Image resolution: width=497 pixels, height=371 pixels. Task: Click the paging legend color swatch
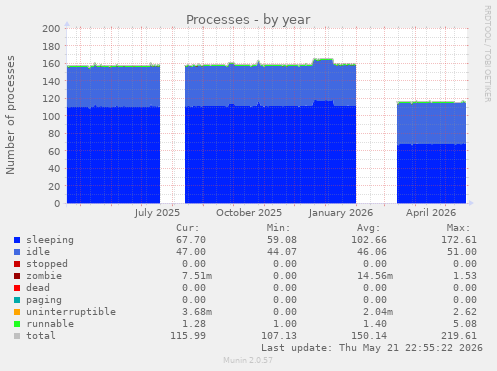(x=17, y=300)
